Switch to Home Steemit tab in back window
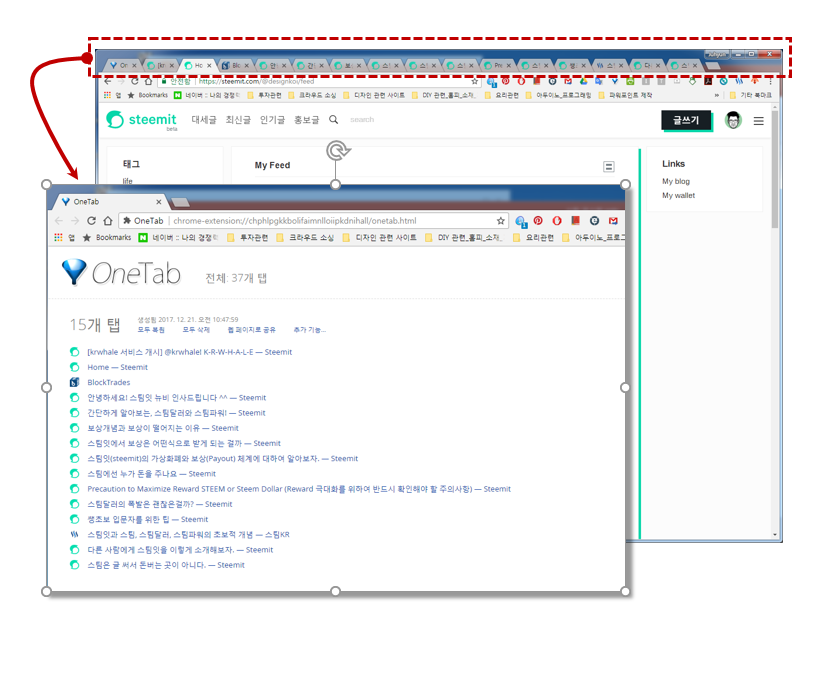The height and width of the screenshot is (690, 824). [x=198, y=65]
